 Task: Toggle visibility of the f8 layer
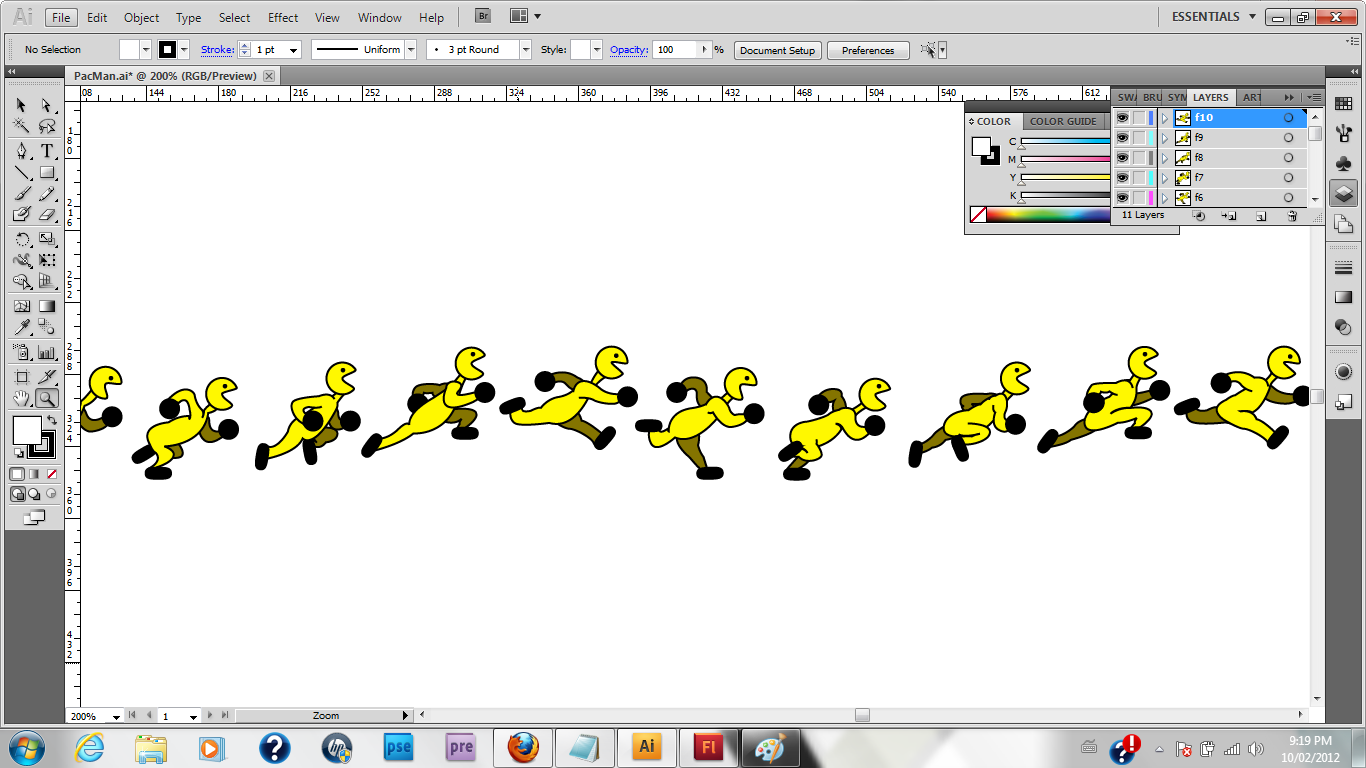click(1123, 158)
